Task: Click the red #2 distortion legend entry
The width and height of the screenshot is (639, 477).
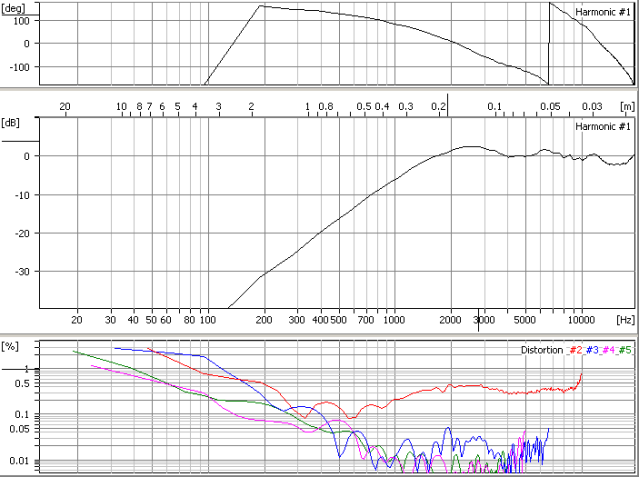Action: tap(576, 350)
